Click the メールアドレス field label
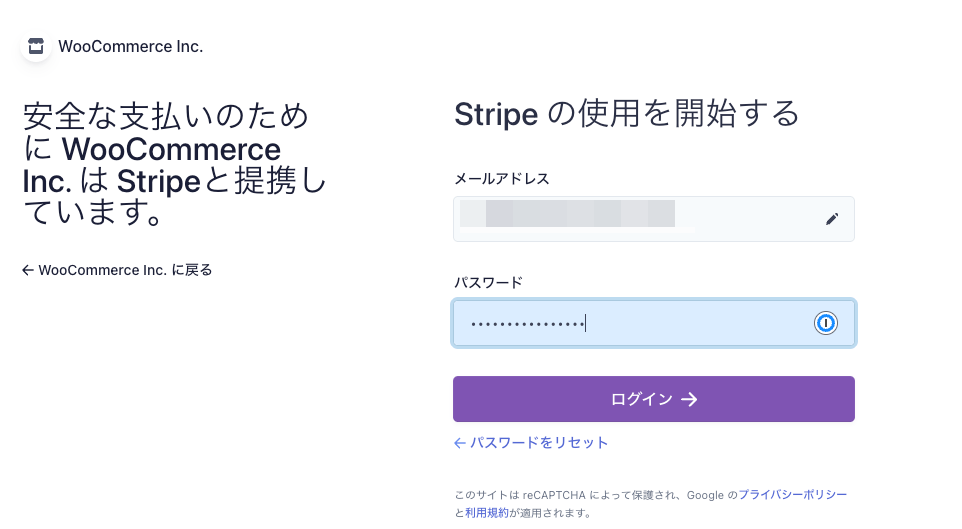This screenshot has height=529, width=962. (x=502, y=178)
